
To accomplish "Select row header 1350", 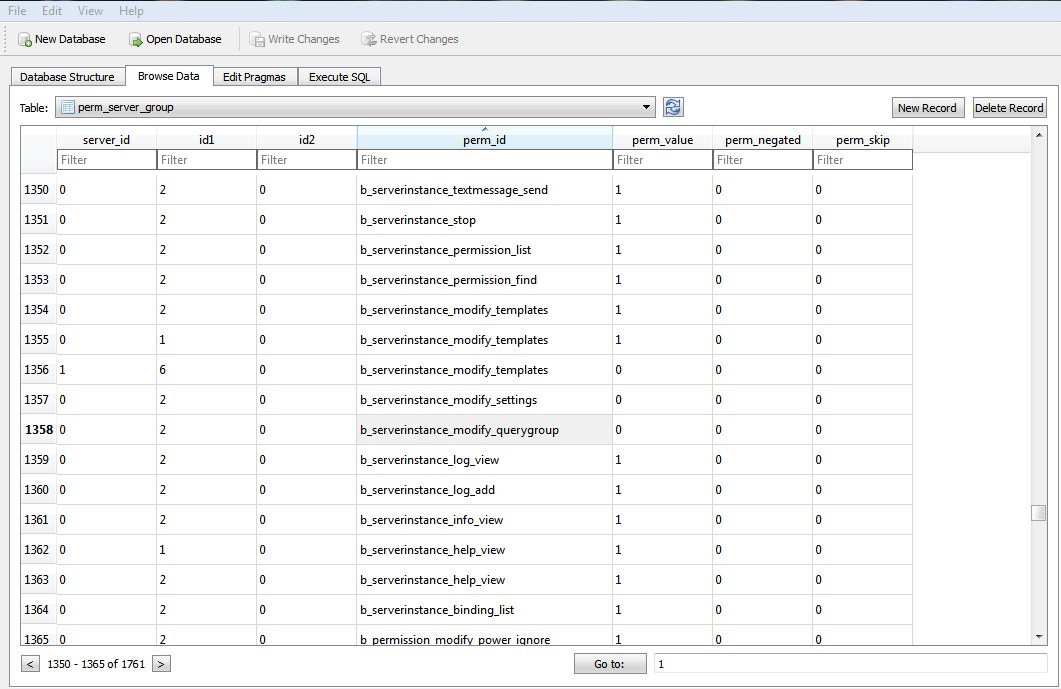I will click(38, 190).
